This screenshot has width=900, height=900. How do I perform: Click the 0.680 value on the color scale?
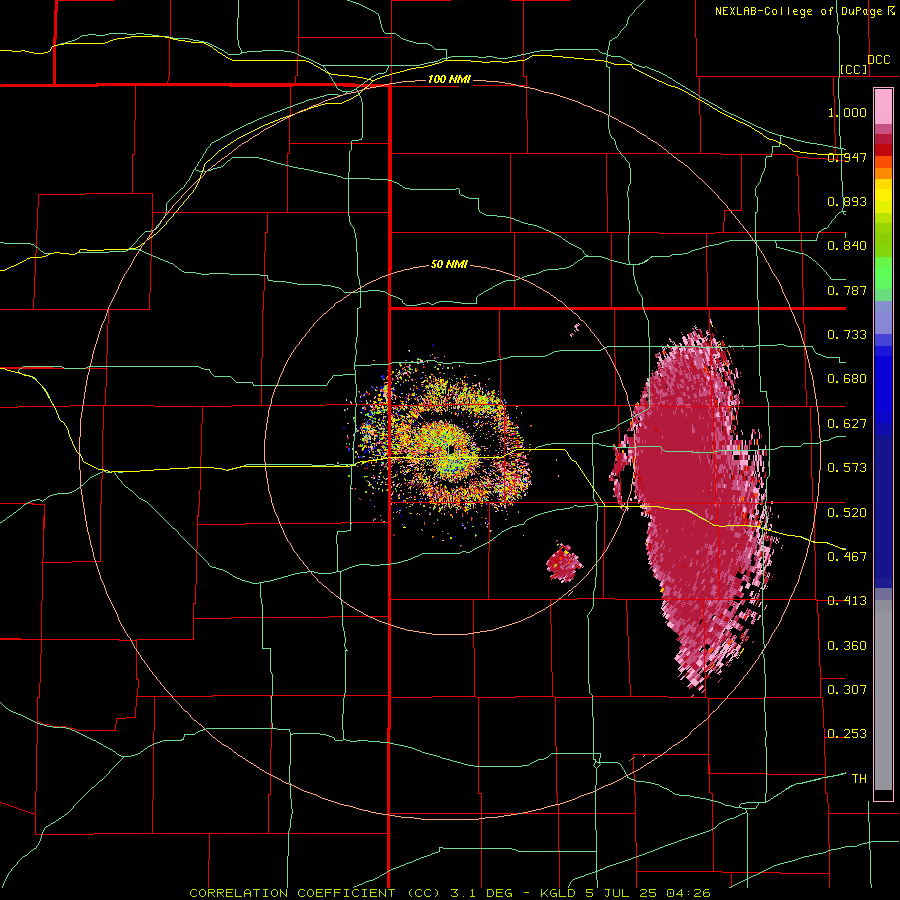coord(847,379)
